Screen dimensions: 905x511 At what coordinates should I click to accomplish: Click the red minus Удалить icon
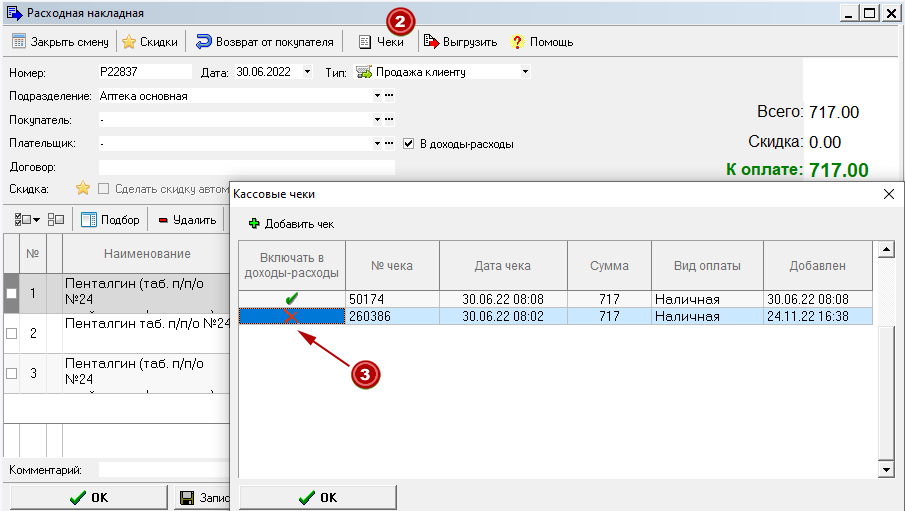point(163,220)
